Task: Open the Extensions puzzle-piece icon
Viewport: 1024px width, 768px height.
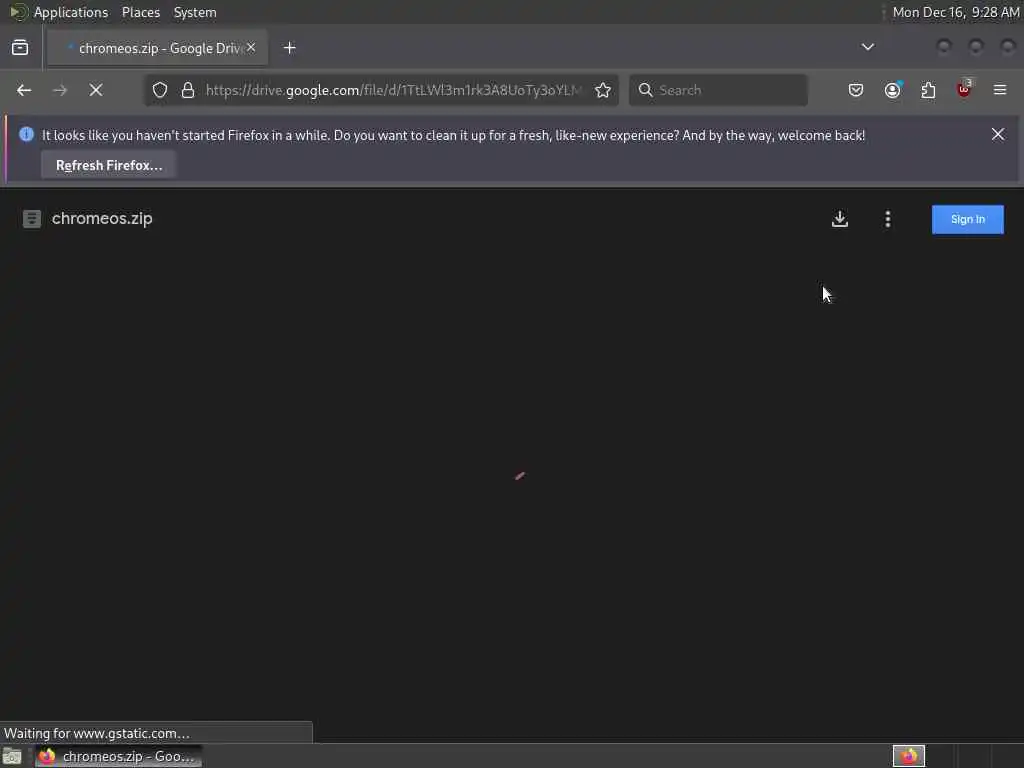Action: pyautogui.click(x=928, y=90)
